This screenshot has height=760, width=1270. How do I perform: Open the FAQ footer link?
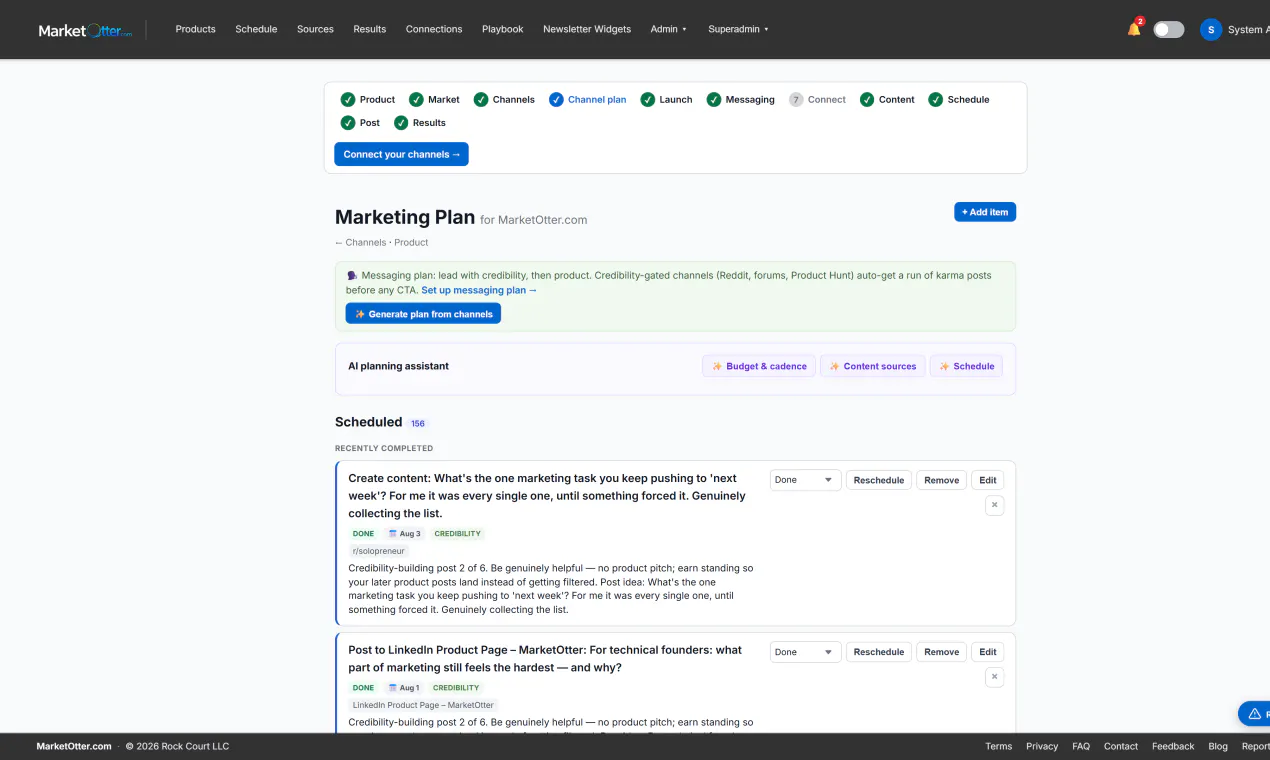click(1081, 746)
